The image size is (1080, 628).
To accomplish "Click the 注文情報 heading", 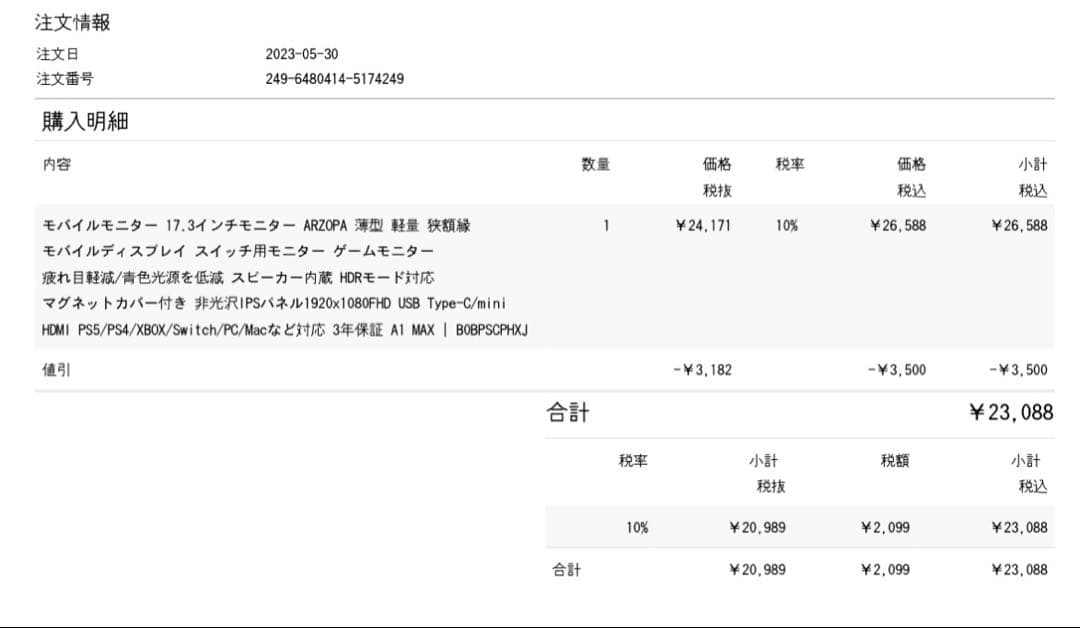I will pos(73,23).
